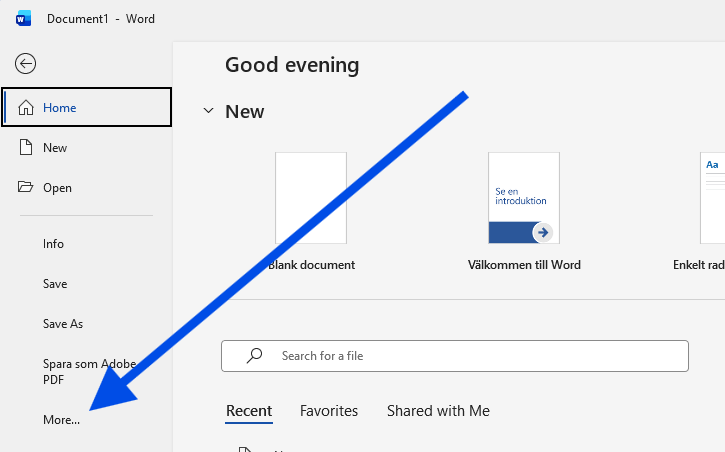Select New in the backstage sidebar
The image size is (725, 452).
pos(86,147)
